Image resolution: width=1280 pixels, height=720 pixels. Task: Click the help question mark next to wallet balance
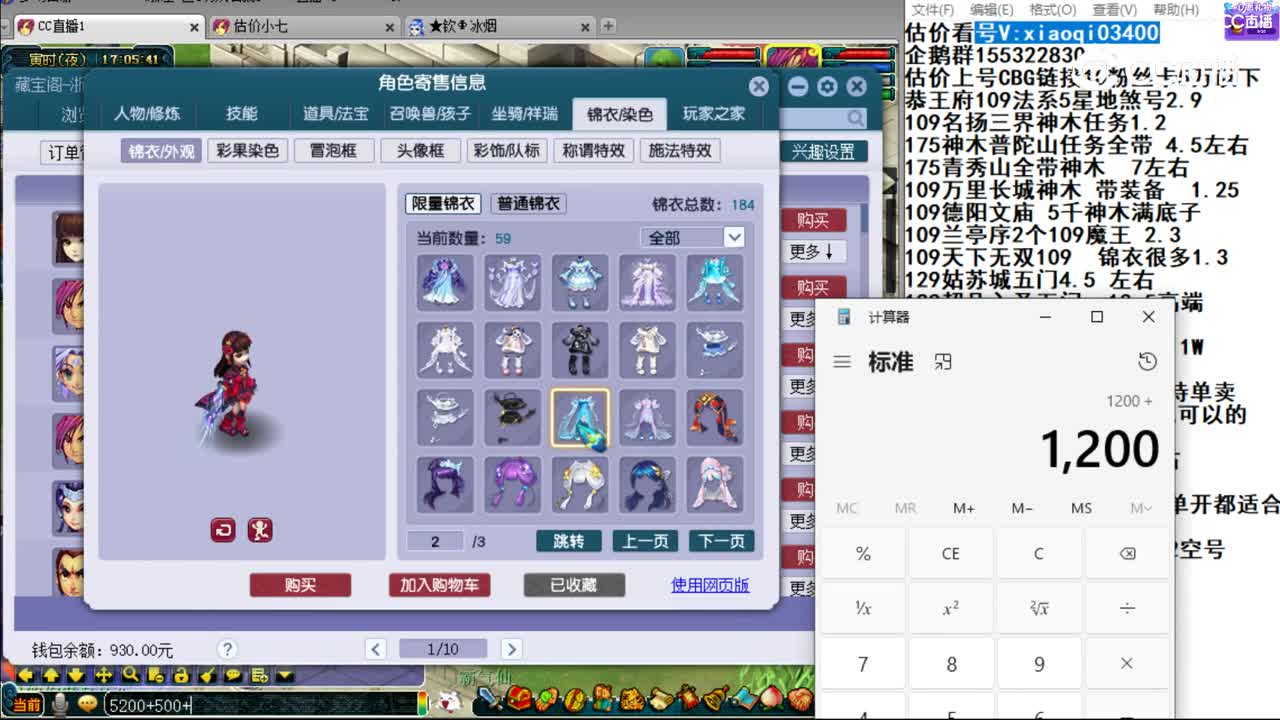[x=227, y=649]
